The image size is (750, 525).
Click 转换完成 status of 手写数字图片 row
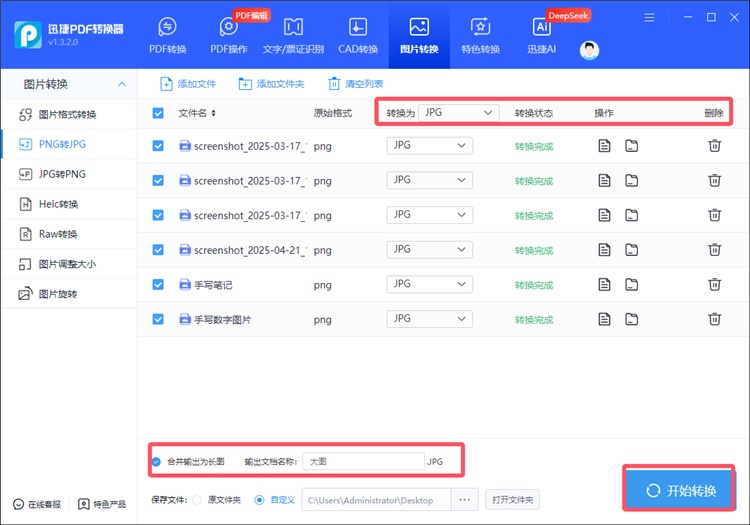click(534, 320)
